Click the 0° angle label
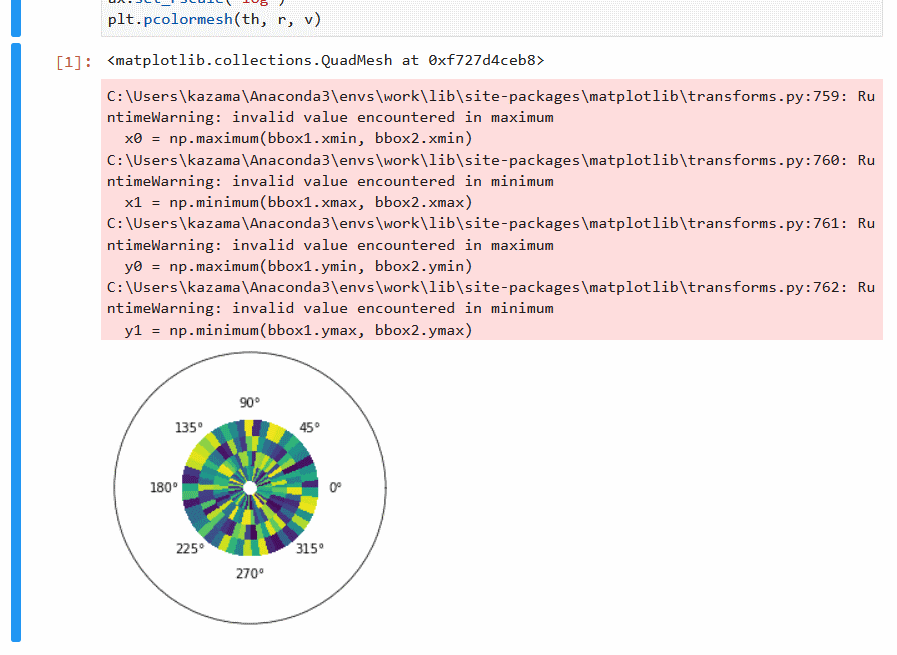 click(336, 488)
